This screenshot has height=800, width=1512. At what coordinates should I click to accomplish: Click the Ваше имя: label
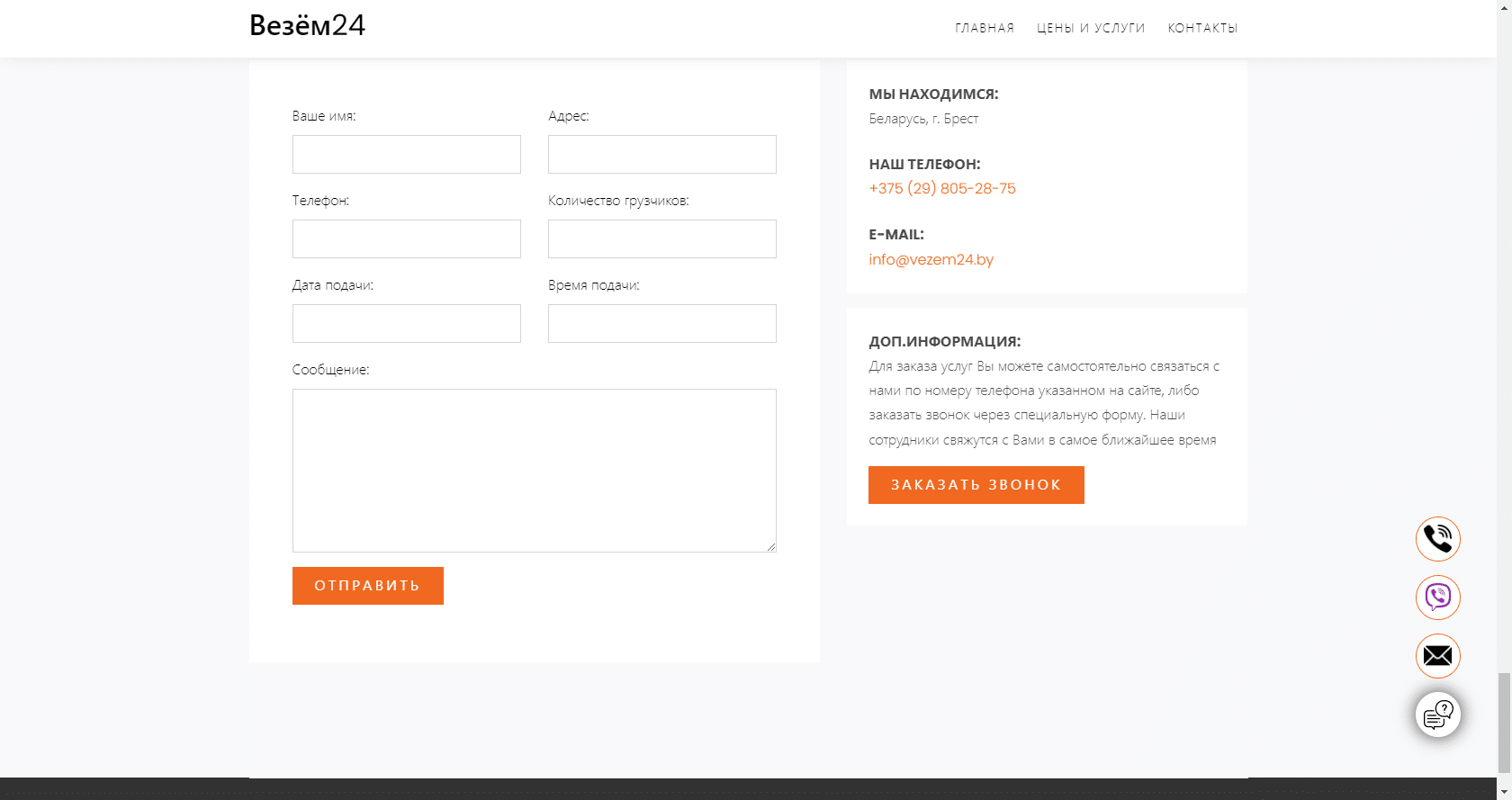324,116
